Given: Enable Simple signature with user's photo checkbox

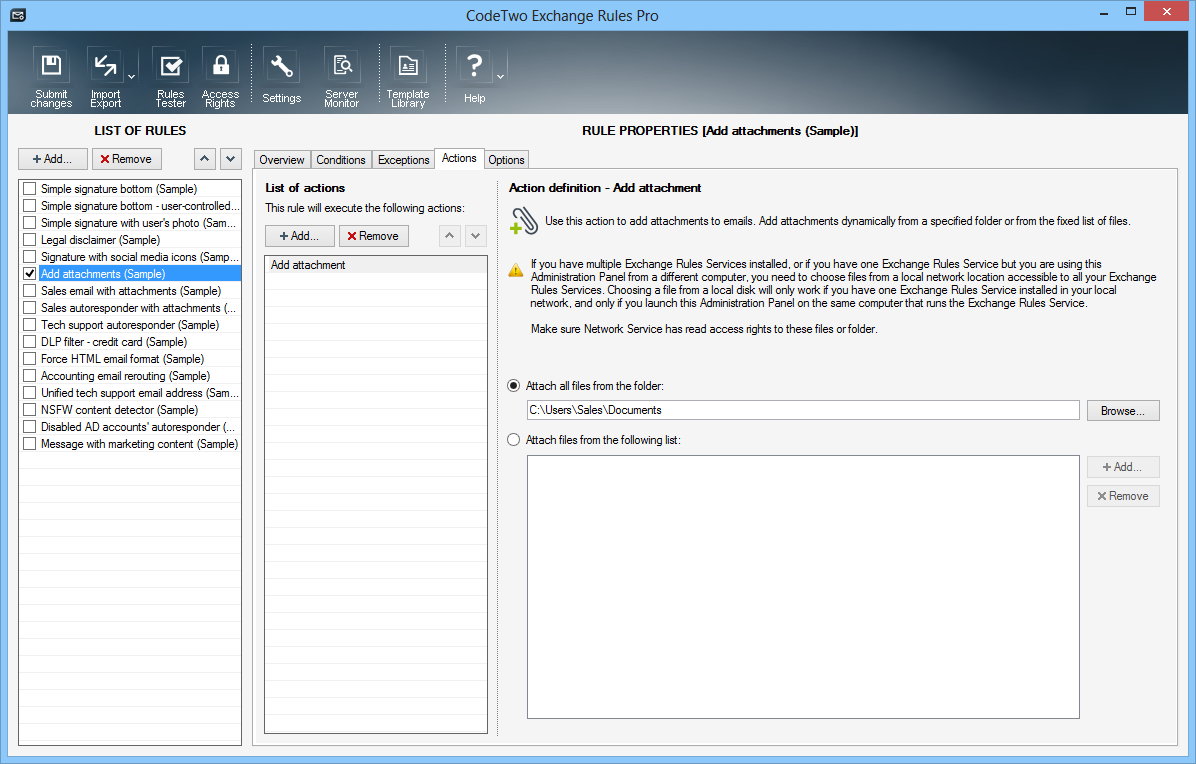Looking at the screenshot, I should coord(30,223).
